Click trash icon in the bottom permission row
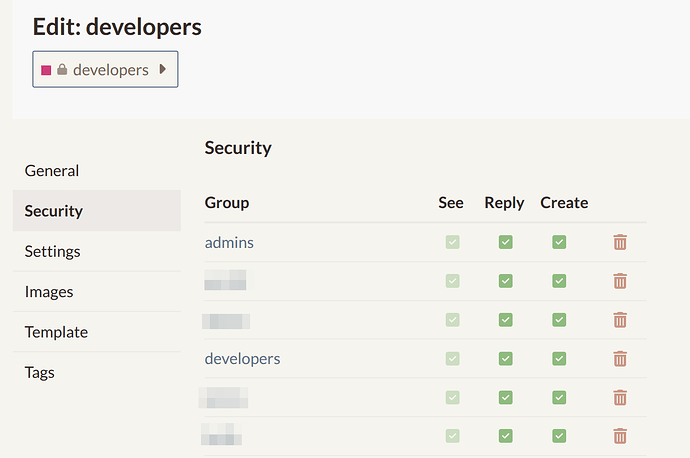Image resolution: width=690 pixels, height=458 pixels. [x=620, y=436]
